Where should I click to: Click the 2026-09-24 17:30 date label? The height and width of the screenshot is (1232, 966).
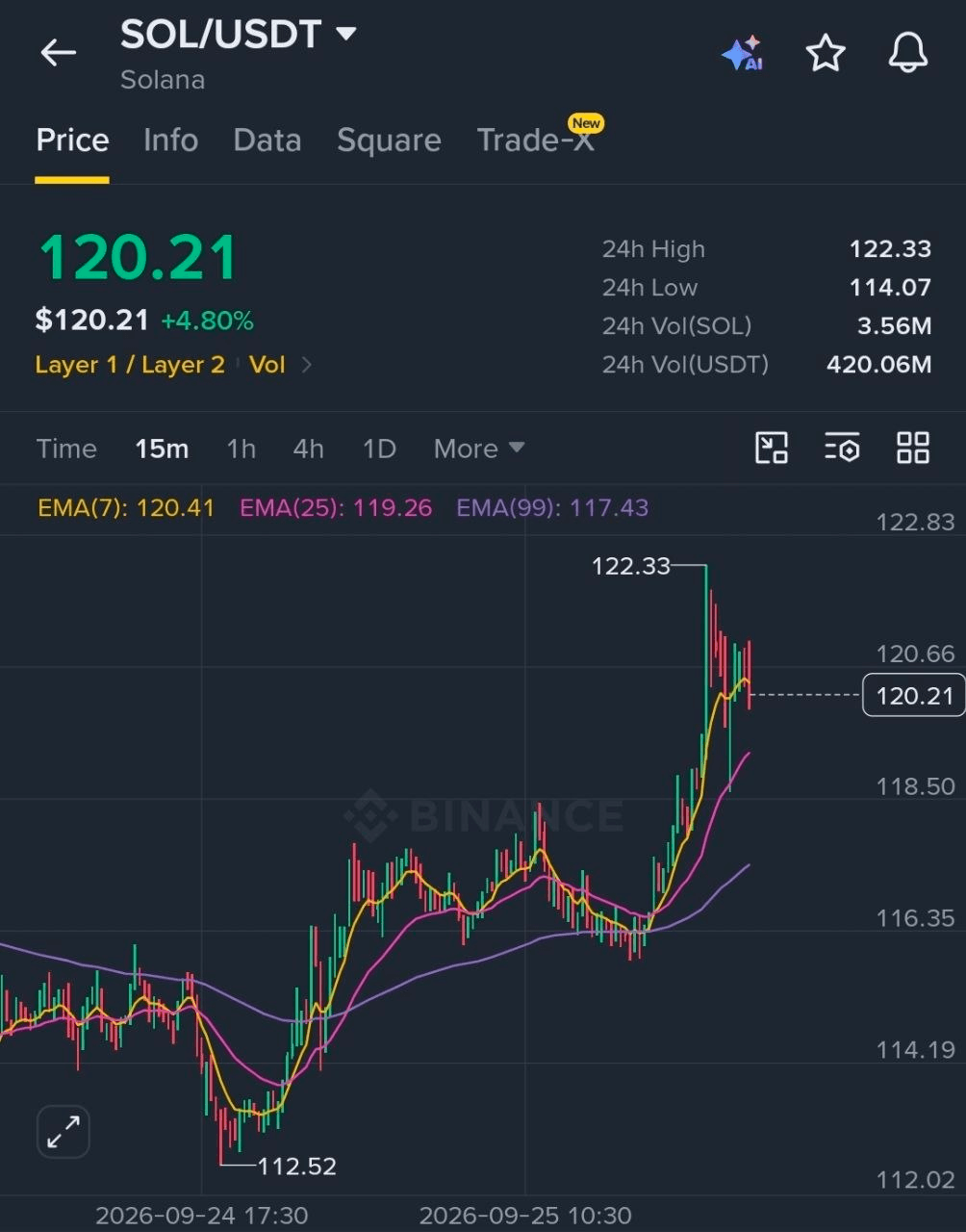coord(202,1216)
